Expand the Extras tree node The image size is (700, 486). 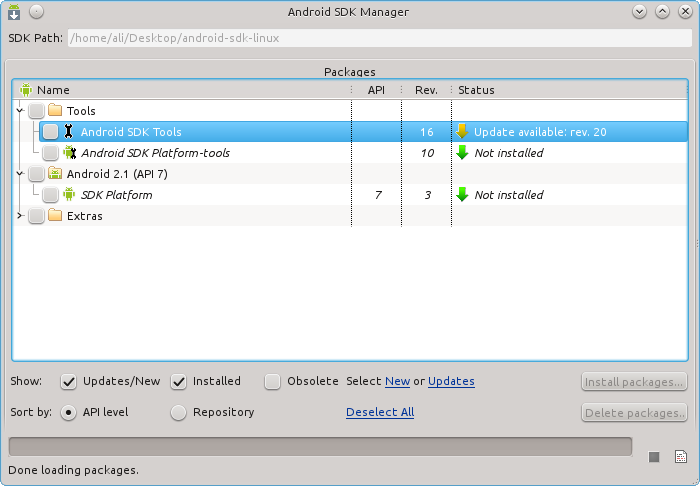tap(20, 216)
